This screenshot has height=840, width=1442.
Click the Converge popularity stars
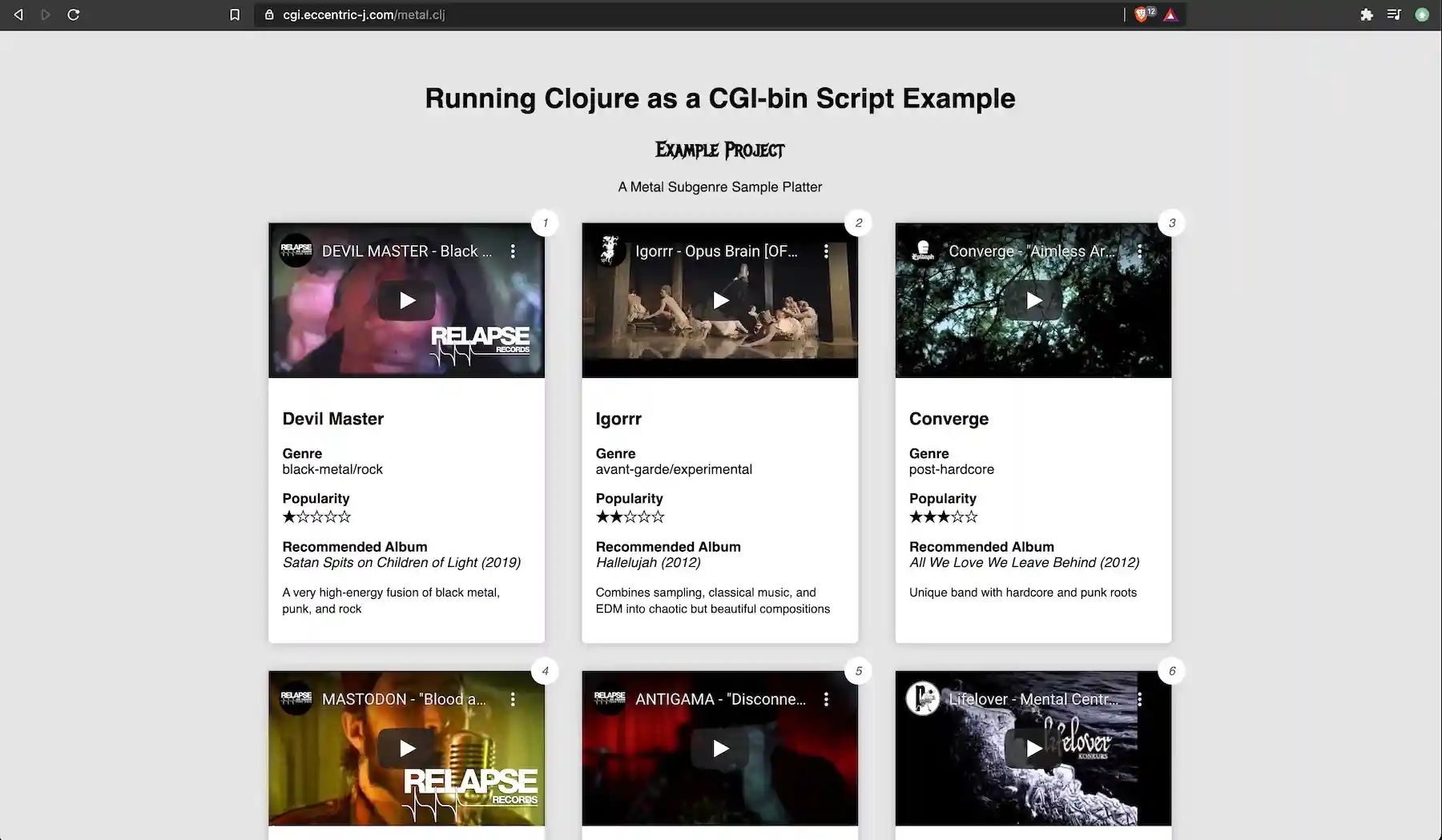point(943,517)
